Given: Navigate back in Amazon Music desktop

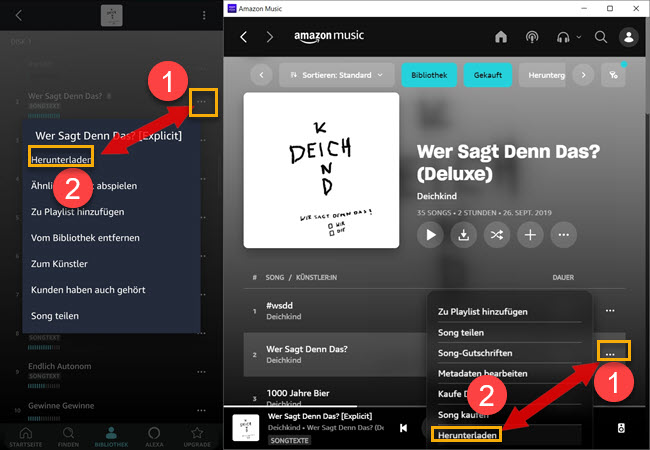Looking at the screenshot, I should (x=244, y=37).
